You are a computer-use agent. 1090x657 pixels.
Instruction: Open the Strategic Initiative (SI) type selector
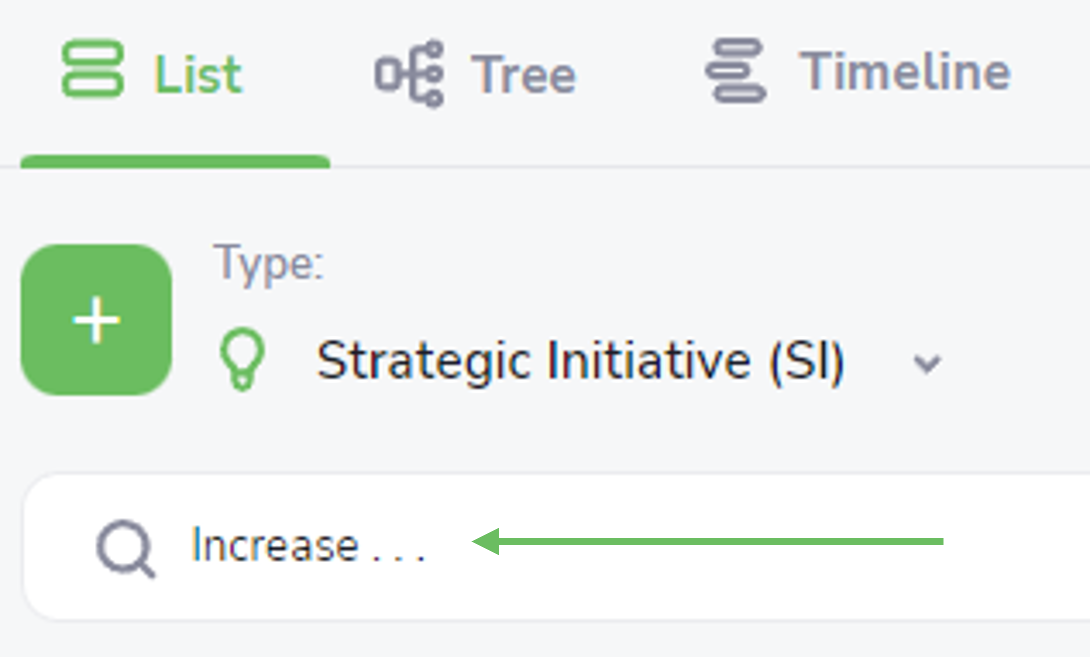tap(580, 360)
